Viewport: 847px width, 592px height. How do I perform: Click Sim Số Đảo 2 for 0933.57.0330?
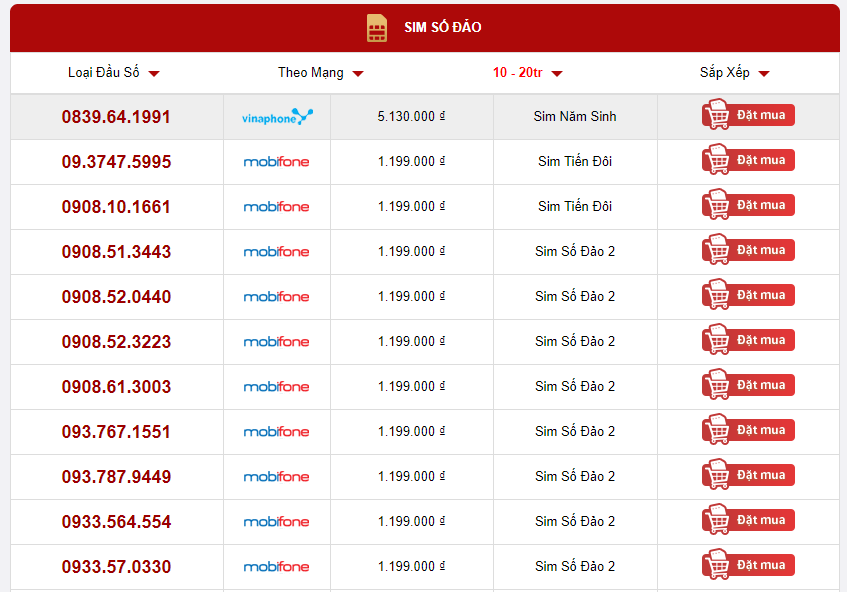575,566
